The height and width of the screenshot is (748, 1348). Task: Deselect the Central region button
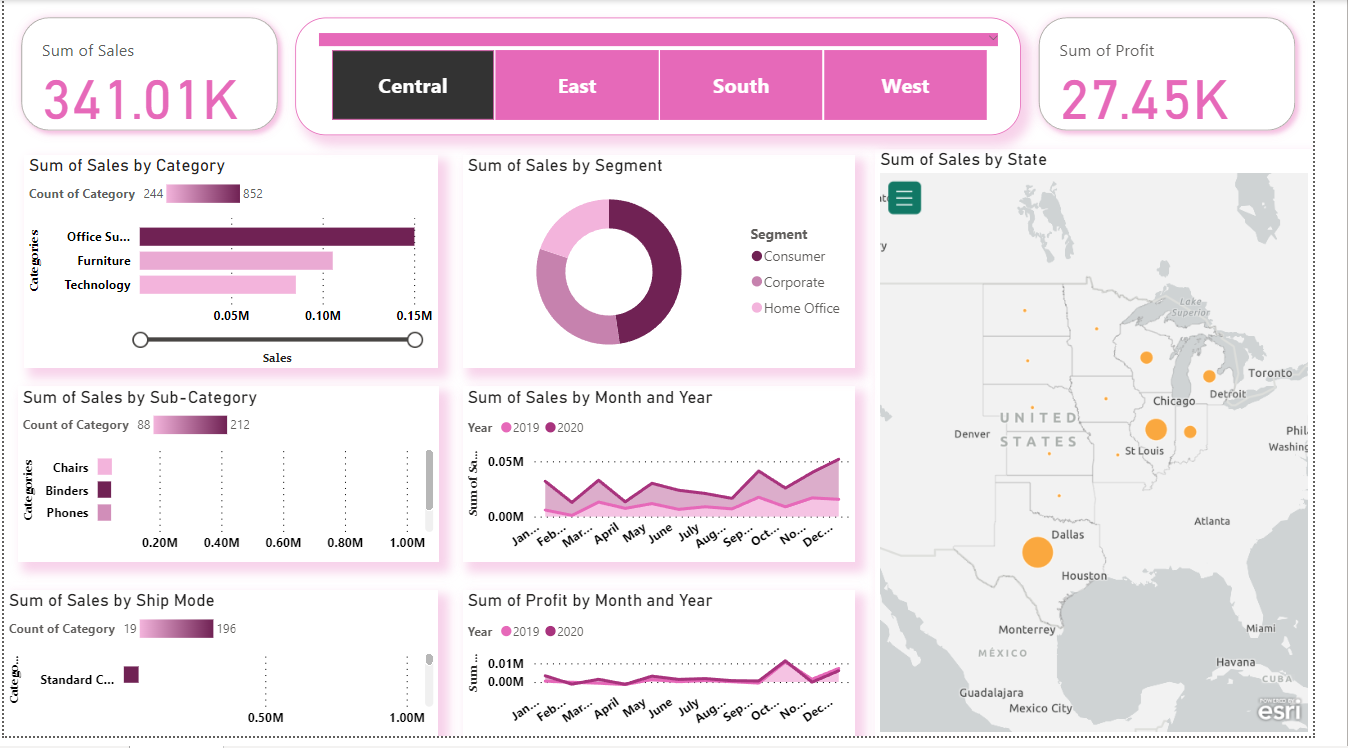(412, 85)
